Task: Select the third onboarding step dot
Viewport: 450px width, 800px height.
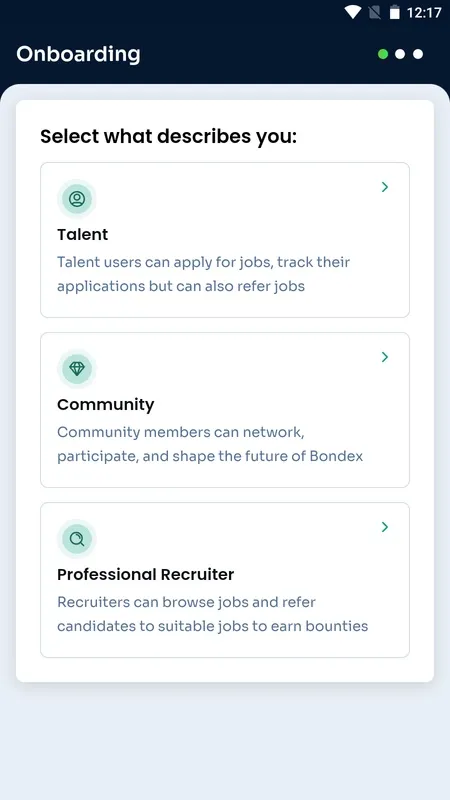Action: [x=418, y=54]
